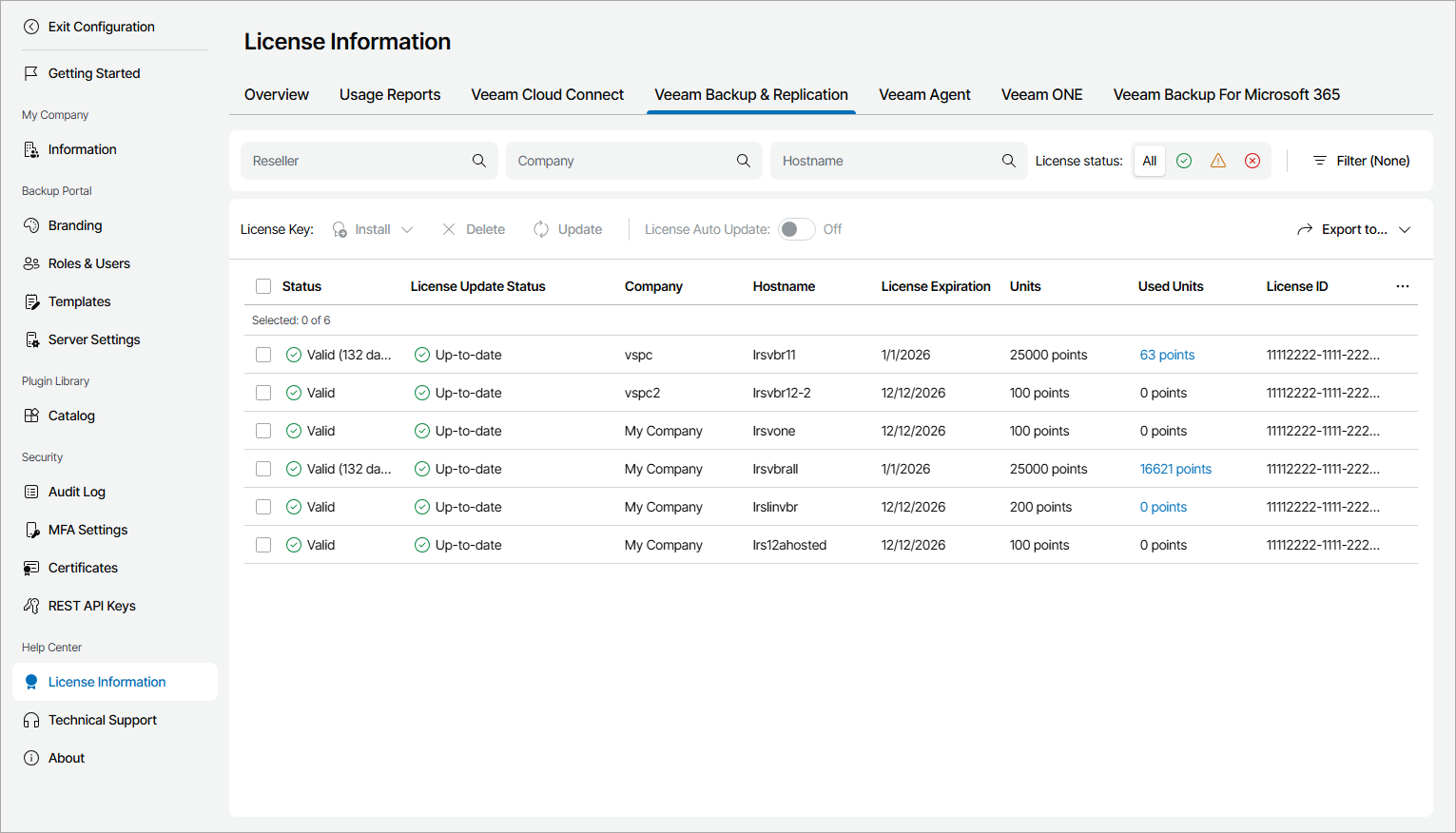1456x833 pixels.
Task: Open the column options ellipsis menu
Action: pos(1403,285)
